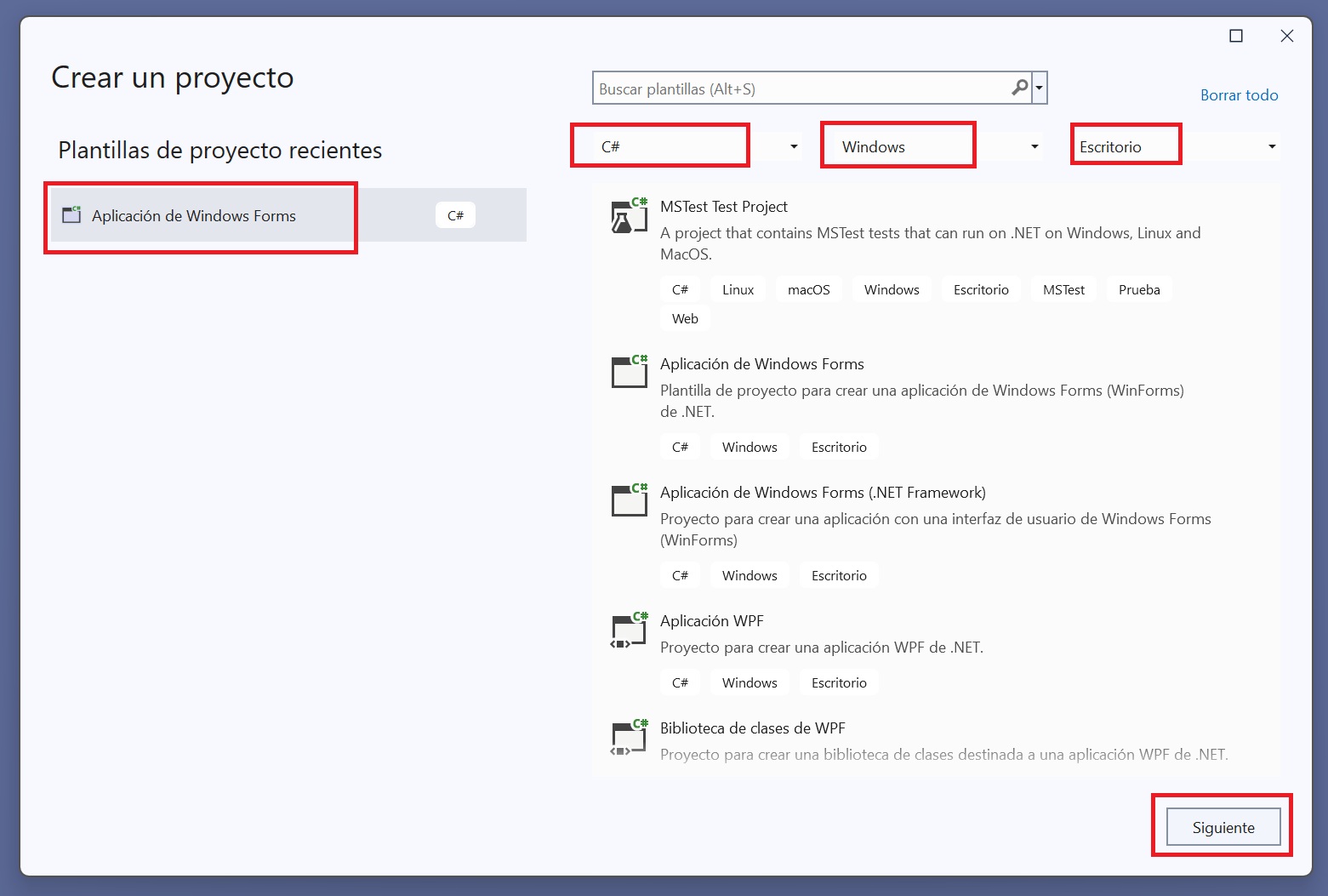Select the MSTest Test Project template
Image resolution: width=1328 pixels, height=896 pixels.
723,207
